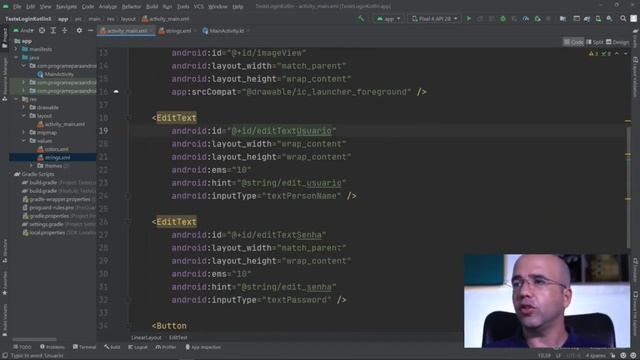Expand the drawable folder
Viewport: 640px width, 360px height.
[24, 107]
